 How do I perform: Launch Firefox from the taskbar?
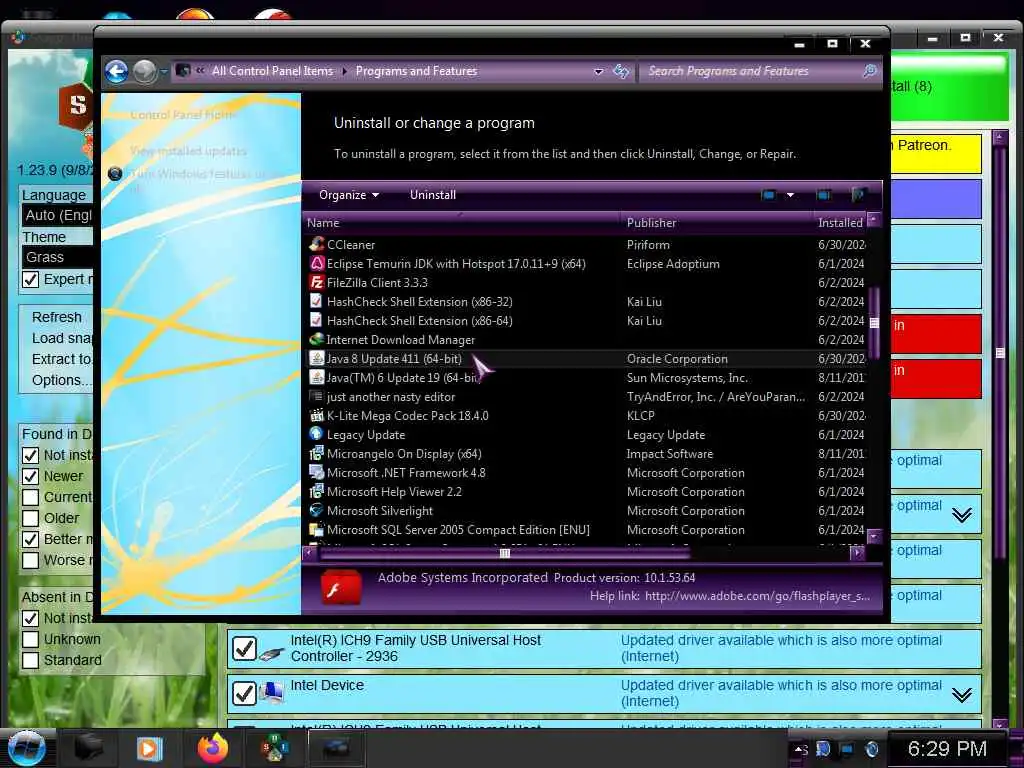coord(213,748)
